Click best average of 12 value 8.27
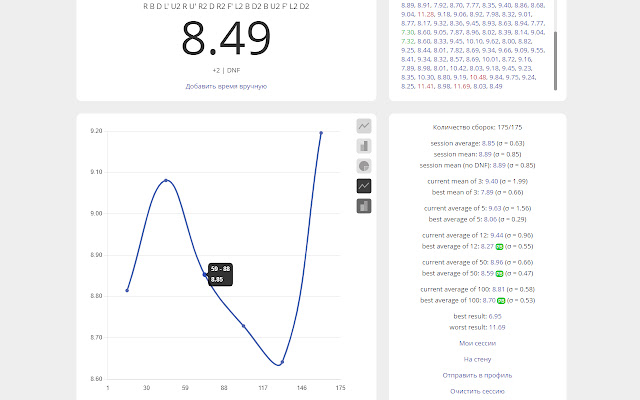640x400 pixels. [x=487, y=246]
